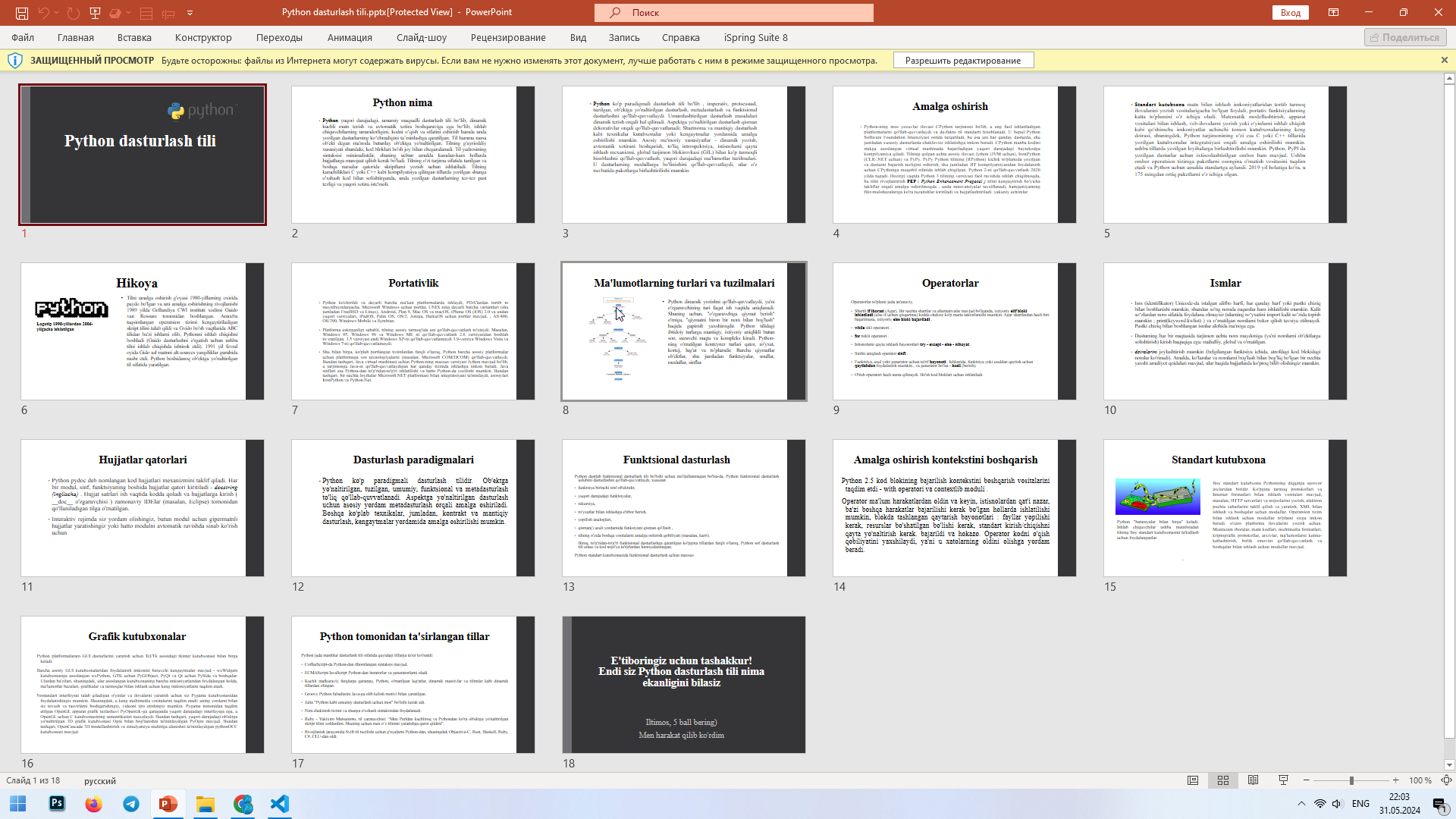Image resolution: width=1456 pixels, height=819 pixels.
Task: Click Разрешить редактирование button
Action: click(x=963, y=61)
